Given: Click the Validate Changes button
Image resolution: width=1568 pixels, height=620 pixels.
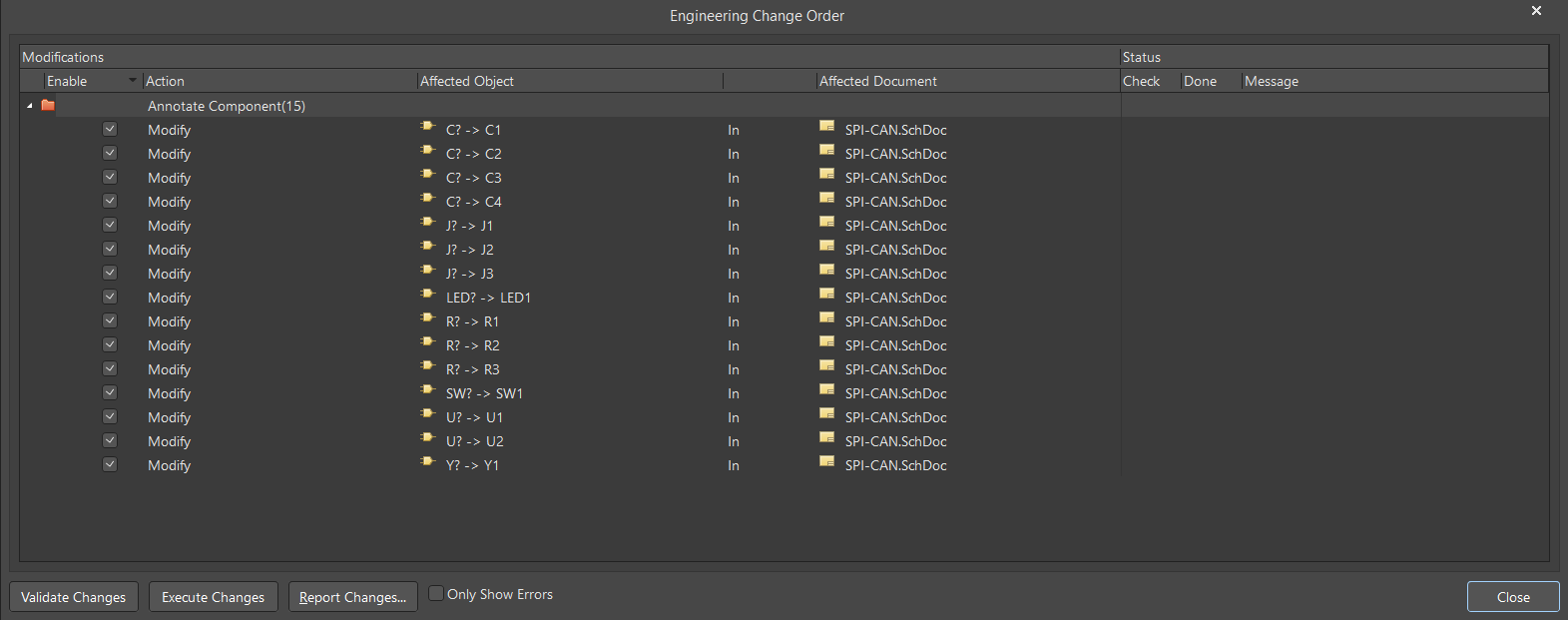Looking at the screenshot, I should (74, 597).
